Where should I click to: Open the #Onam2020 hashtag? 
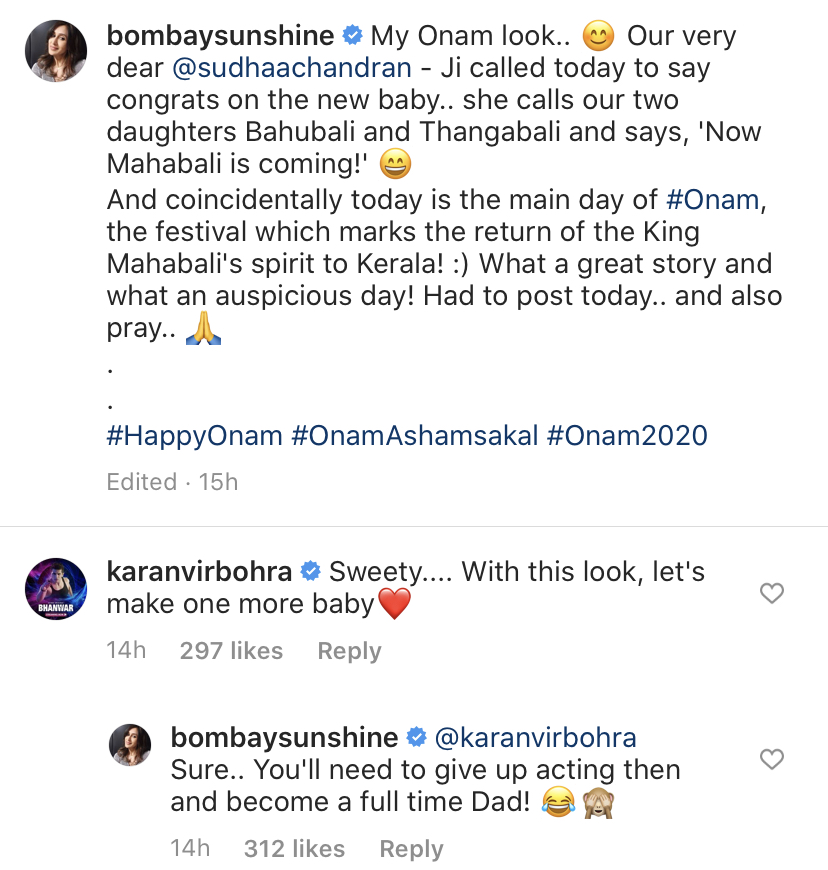pyautogui.click(x=627, y=436)
